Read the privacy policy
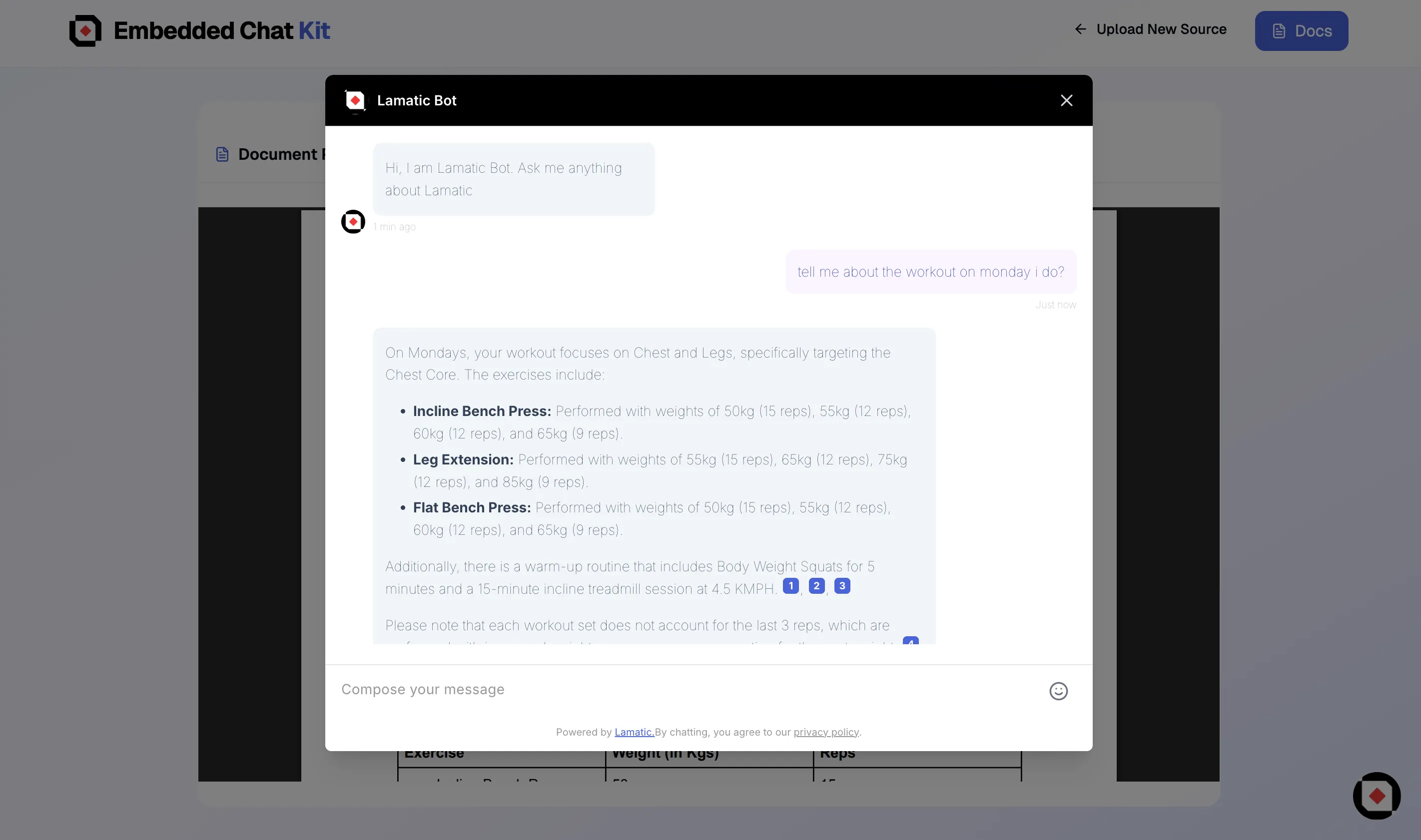This screenshot has width=1421, height=840. (826, 731)
